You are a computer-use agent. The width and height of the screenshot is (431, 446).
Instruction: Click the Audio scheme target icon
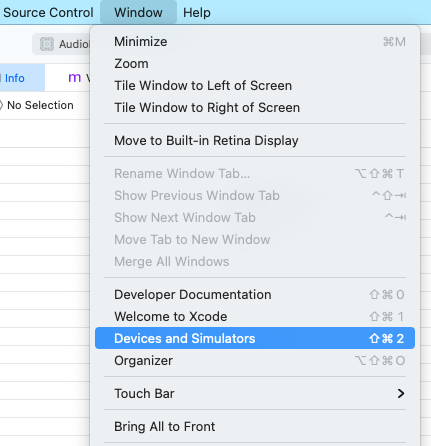(x=47, y=44)
